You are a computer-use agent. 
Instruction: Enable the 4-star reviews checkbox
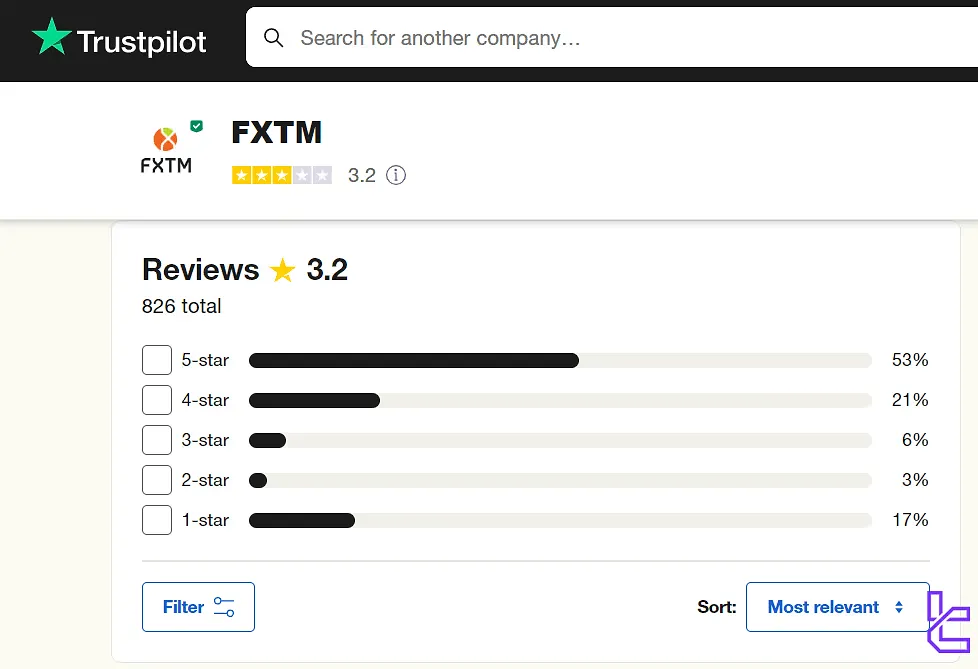tap(157, 400)
